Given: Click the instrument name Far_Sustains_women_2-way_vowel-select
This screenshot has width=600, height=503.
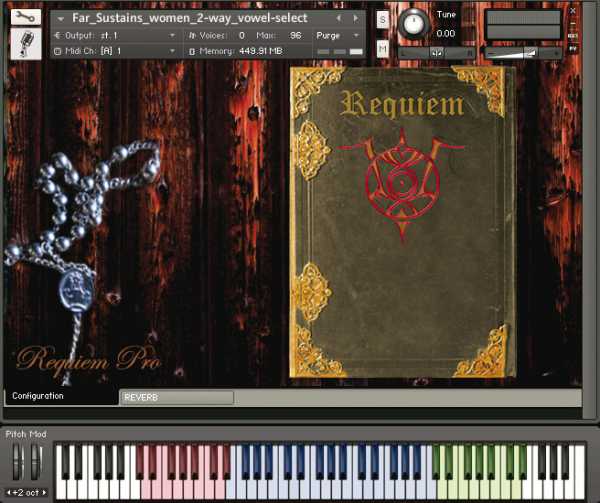Looking at the screenshot, I should point(190,18).
